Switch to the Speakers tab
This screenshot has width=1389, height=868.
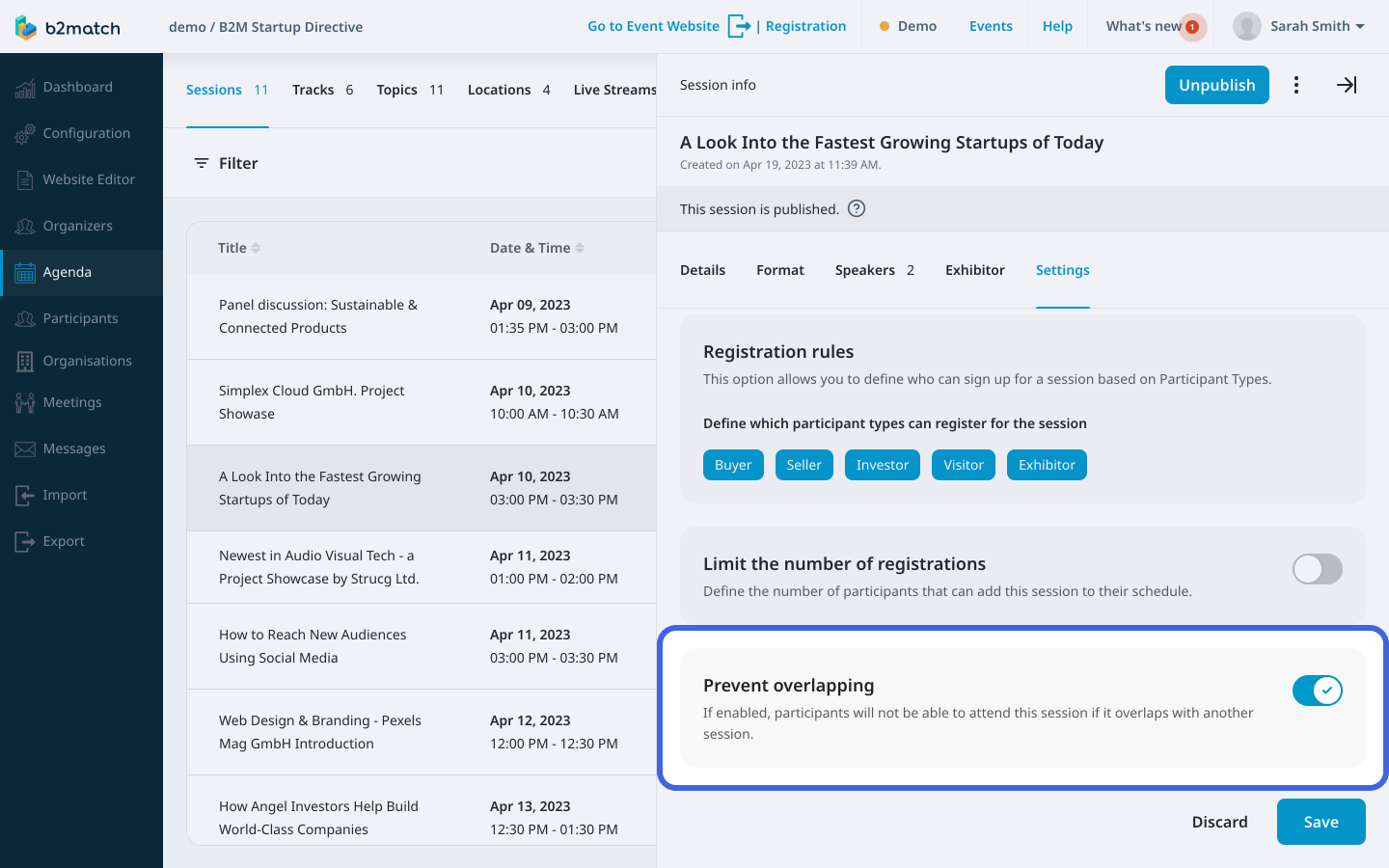(x=874, y=270)
